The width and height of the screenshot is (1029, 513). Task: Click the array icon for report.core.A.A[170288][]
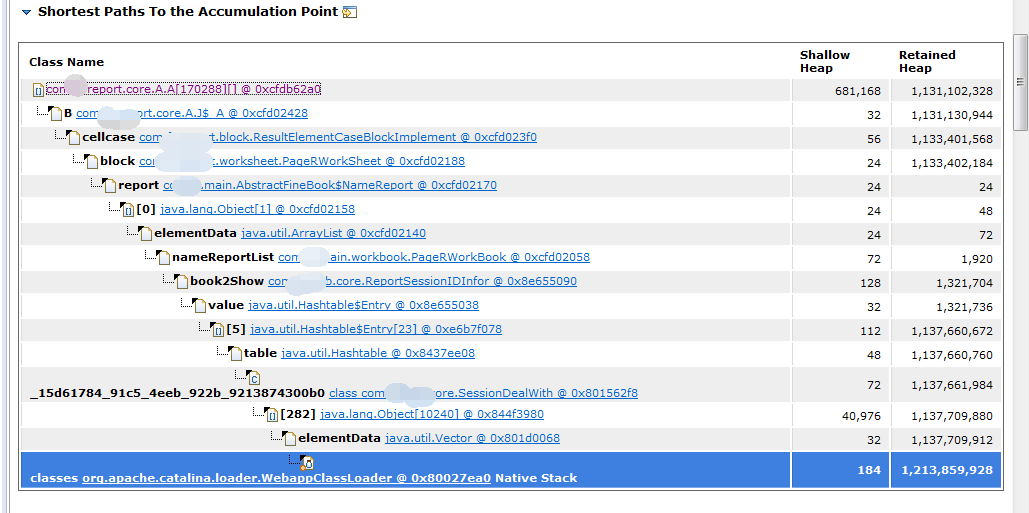pyautogui.click(x=39, y=90)
